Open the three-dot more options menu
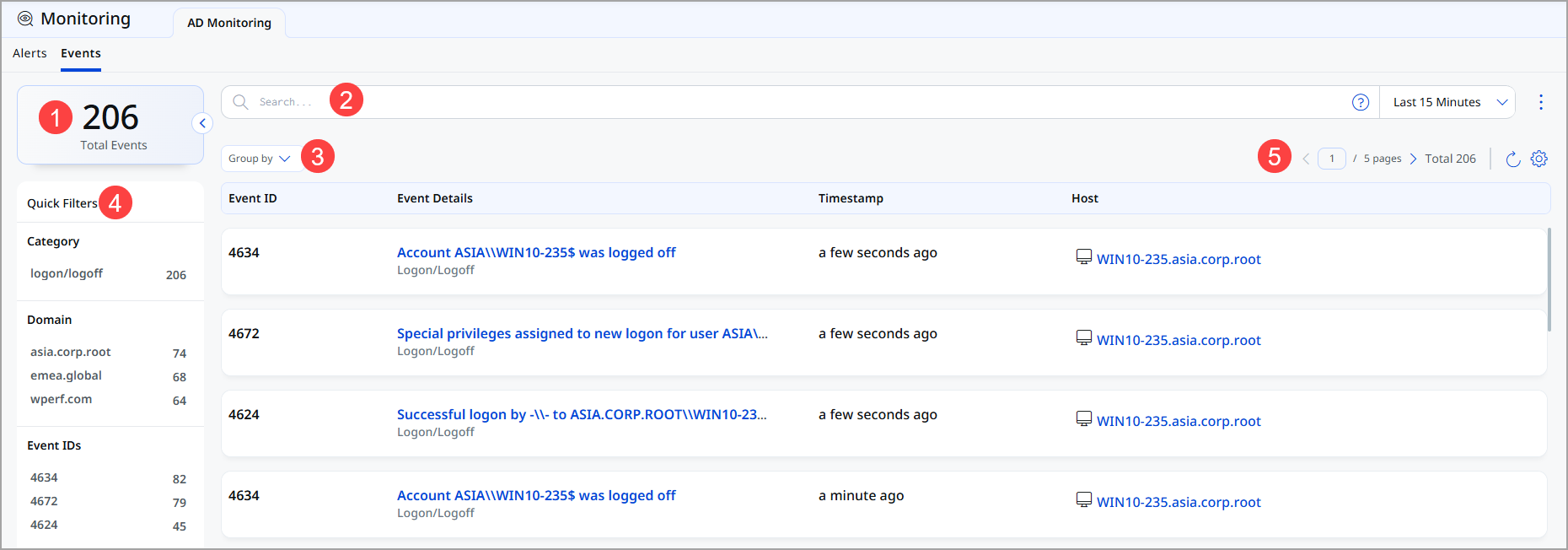Image resolution: width=1568 pixels, height=550 pixels. click(x=1541, y=102)
